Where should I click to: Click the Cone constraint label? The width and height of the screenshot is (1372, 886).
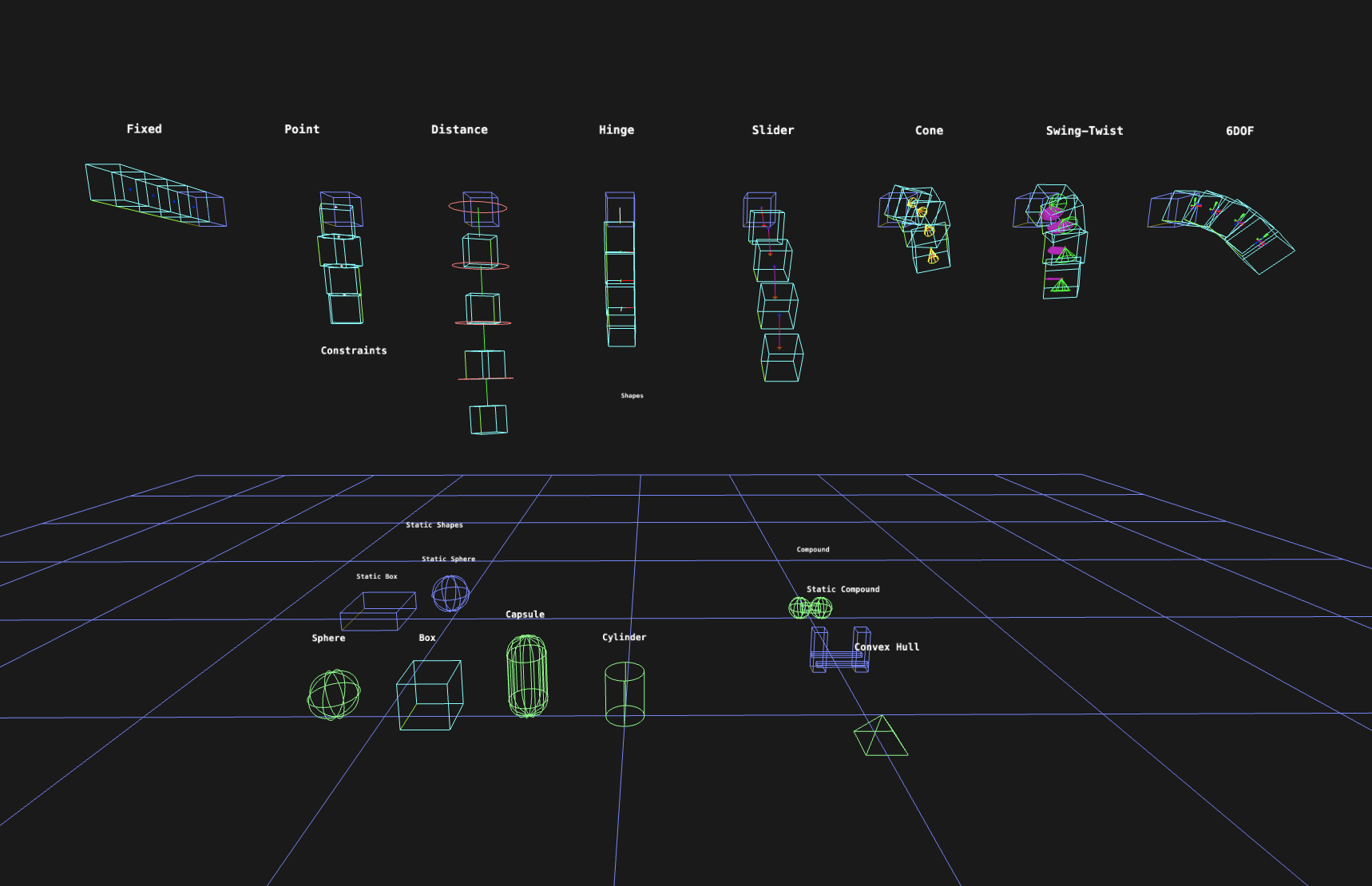click(929, 130)
